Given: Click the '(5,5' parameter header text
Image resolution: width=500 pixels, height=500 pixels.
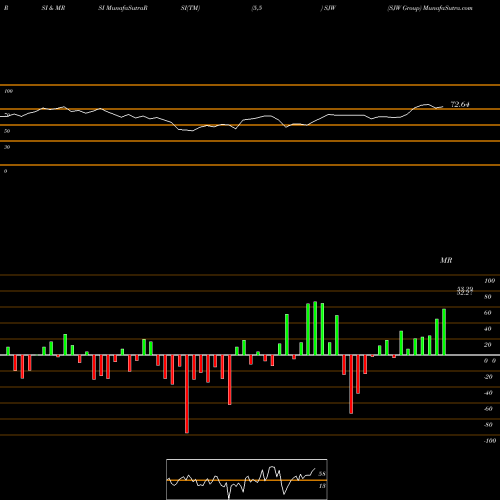Looking at the screenshot, I should tap(257, 8).
